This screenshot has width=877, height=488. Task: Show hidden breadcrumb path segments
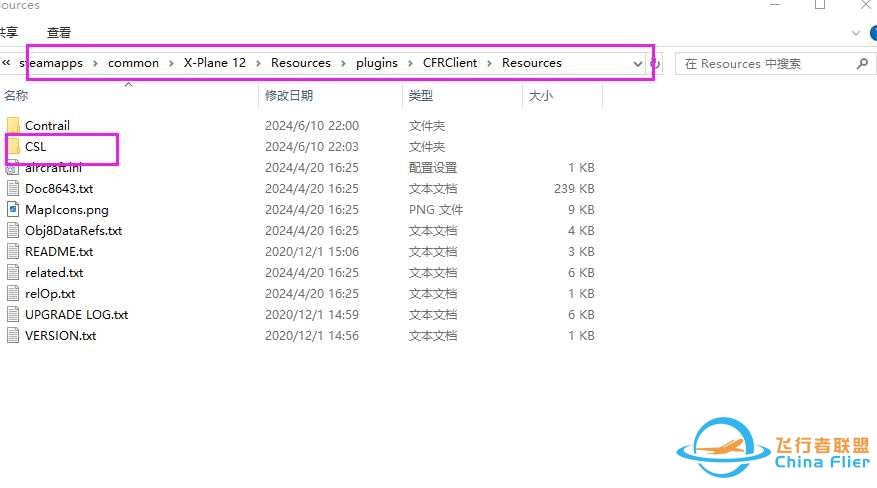[x=6, y=63]
